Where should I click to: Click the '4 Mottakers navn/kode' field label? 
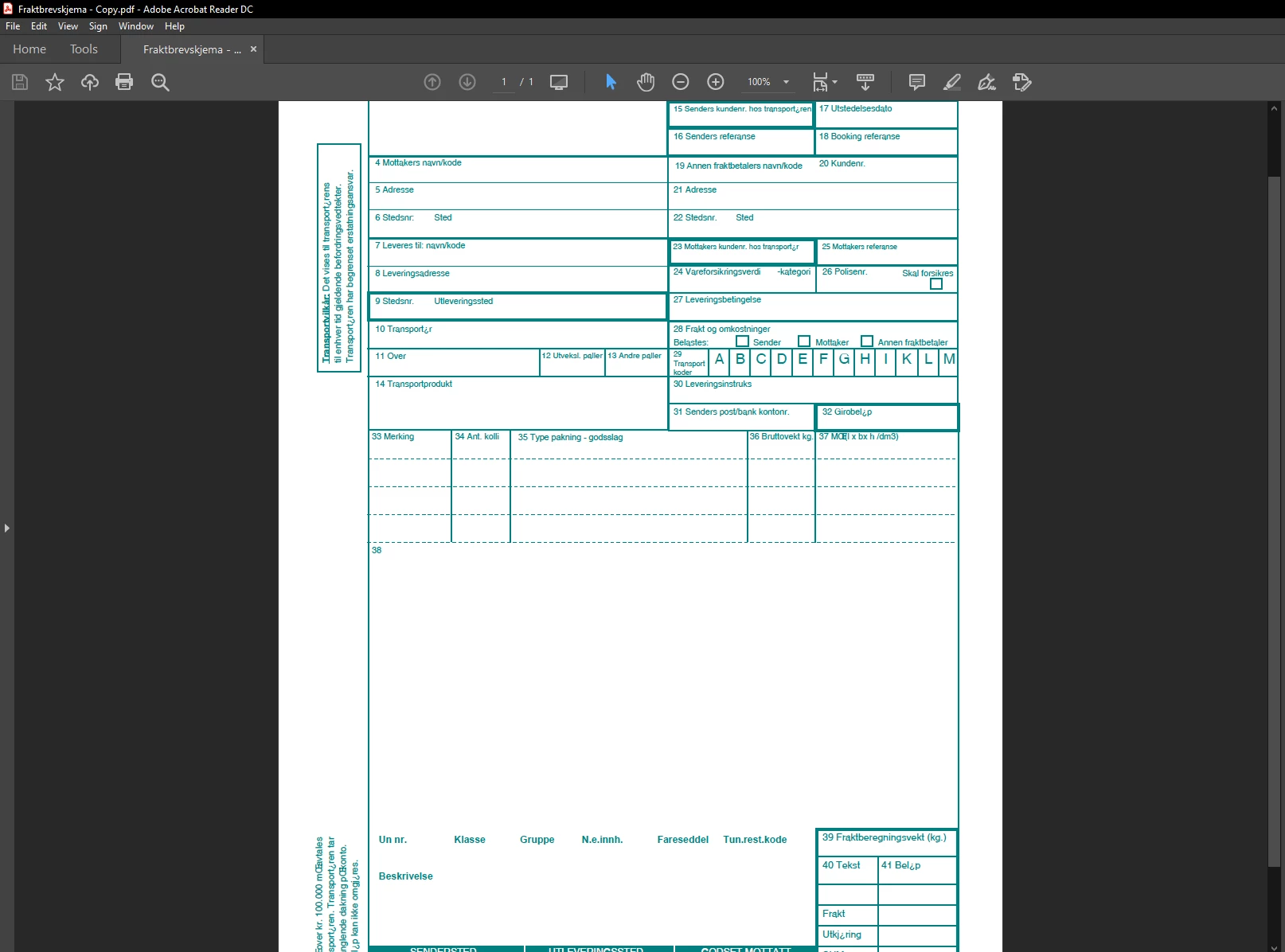pyautogui.click(x=418, y=163)
